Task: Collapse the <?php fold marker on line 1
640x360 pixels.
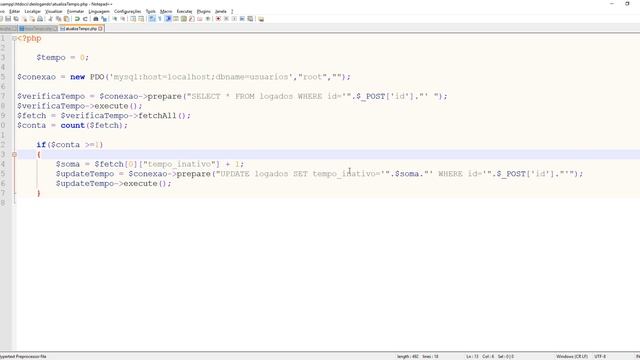Action: (x=14, y=38)
